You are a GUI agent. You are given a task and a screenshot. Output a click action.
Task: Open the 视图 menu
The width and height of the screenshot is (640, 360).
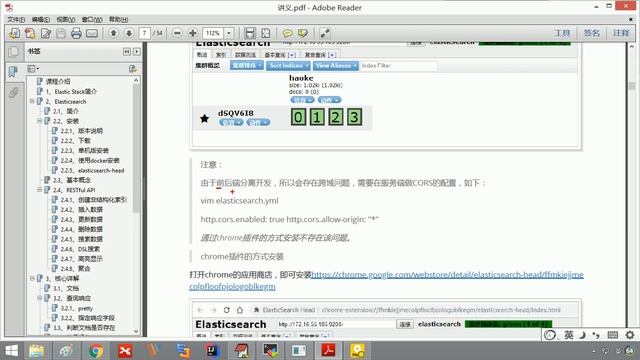pyautogui.click(x=65, y=19)
